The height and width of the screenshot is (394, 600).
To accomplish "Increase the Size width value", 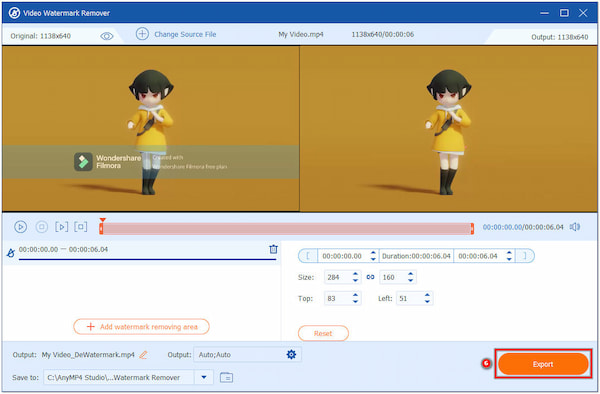I will (x=355, y=274).
